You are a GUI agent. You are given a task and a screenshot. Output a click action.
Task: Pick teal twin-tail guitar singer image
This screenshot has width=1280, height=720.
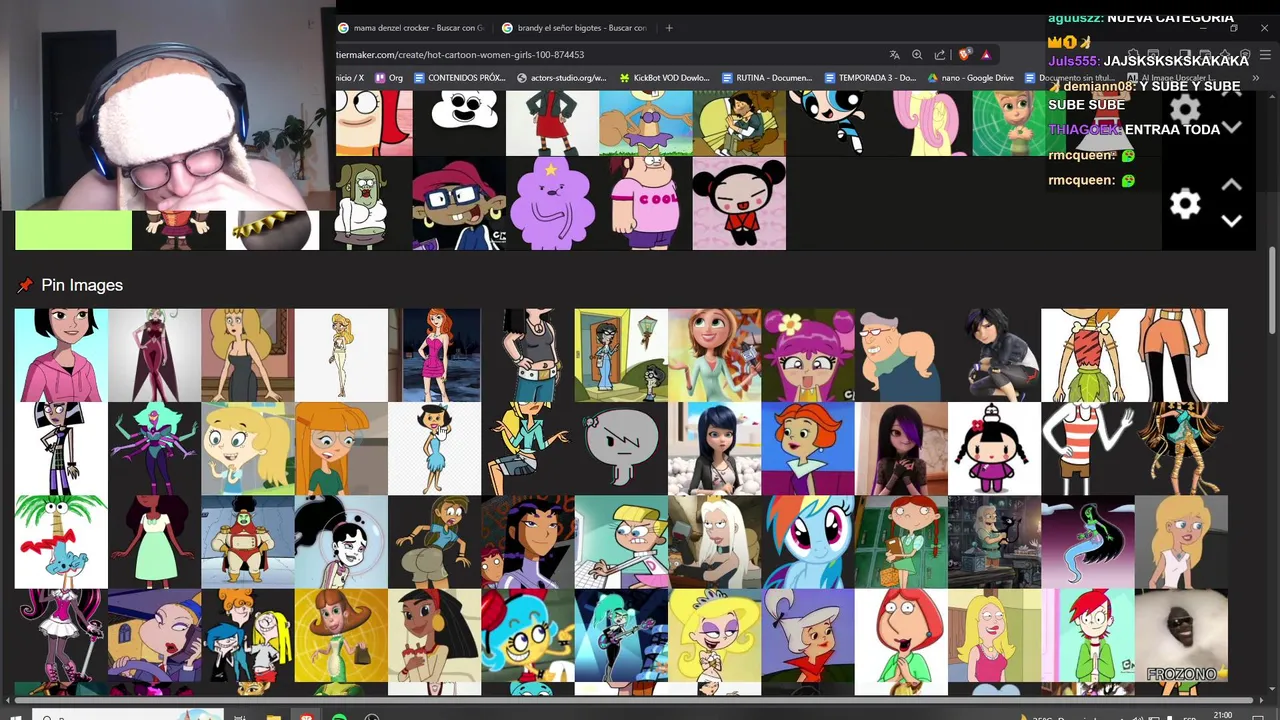click(x=621, y=635)
